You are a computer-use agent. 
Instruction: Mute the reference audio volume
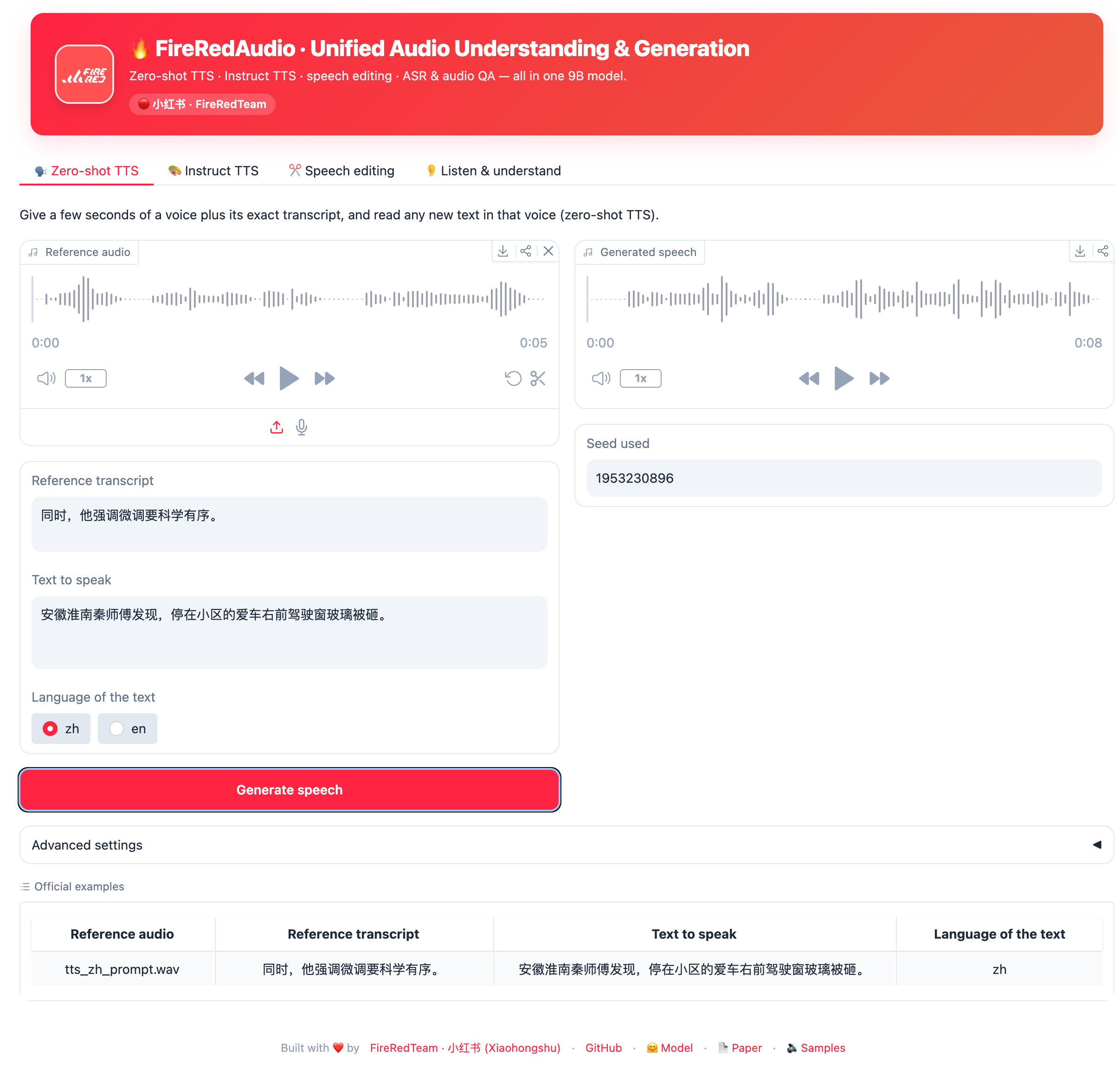click(x=46, y=378)
